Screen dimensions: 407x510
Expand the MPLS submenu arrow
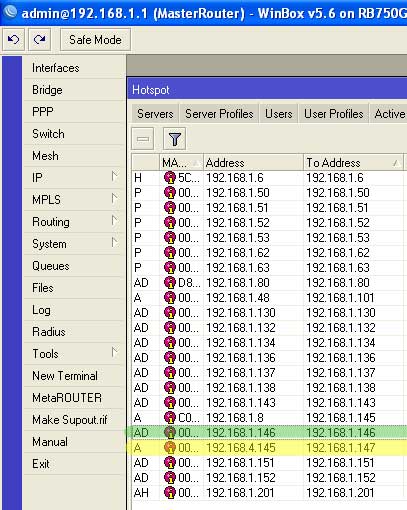click(x=115, y=199)
